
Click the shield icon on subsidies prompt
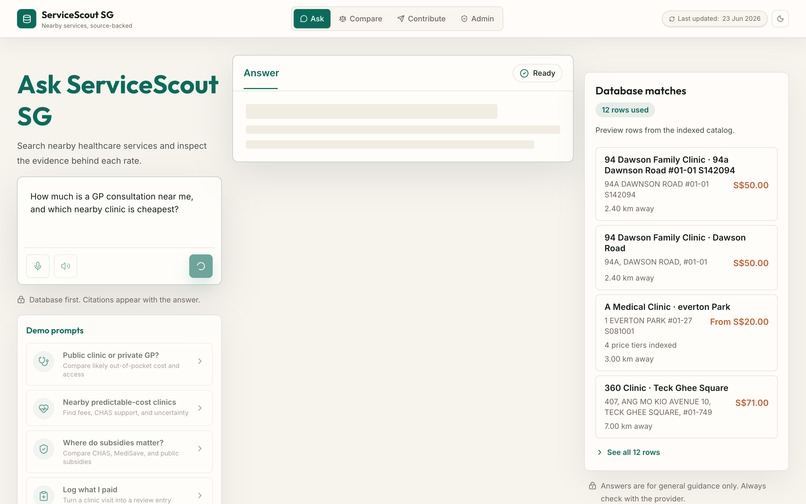(x=44, y=449)
